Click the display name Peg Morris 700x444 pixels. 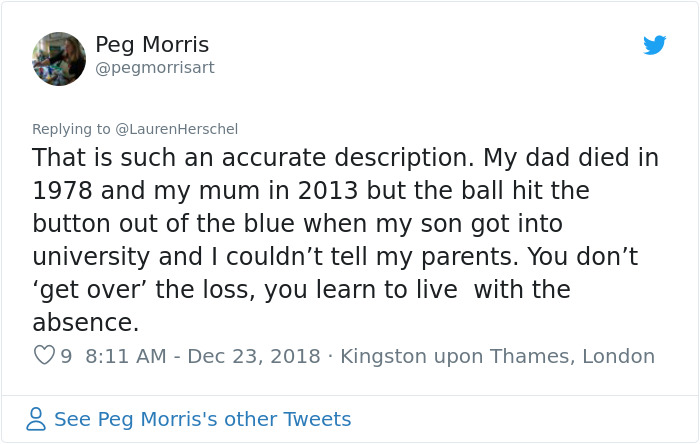152,45
